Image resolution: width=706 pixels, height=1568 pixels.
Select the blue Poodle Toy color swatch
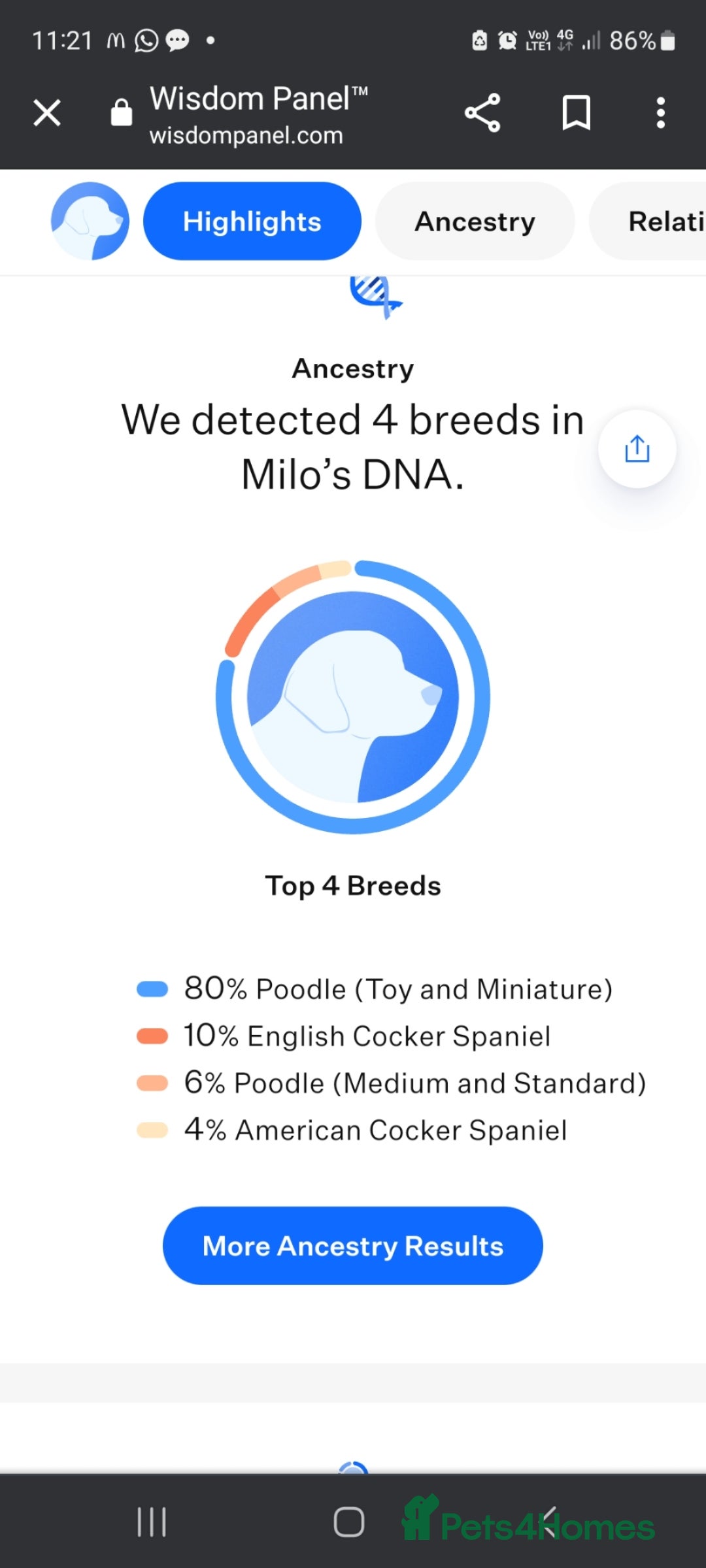tap(152, 989)
